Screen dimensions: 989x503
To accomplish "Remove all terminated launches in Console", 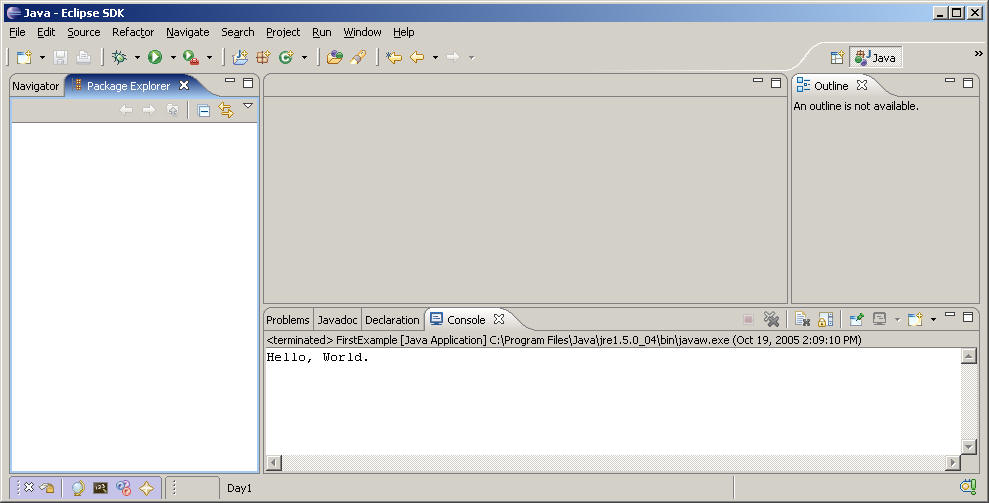I will (x=771, y=319).
